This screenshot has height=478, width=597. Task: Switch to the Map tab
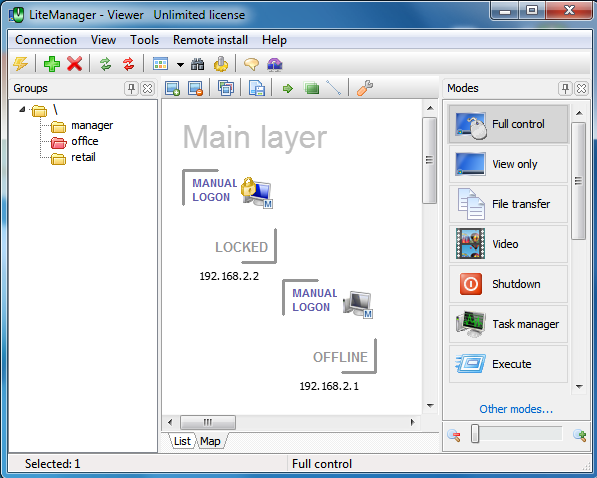coord(211,441)
